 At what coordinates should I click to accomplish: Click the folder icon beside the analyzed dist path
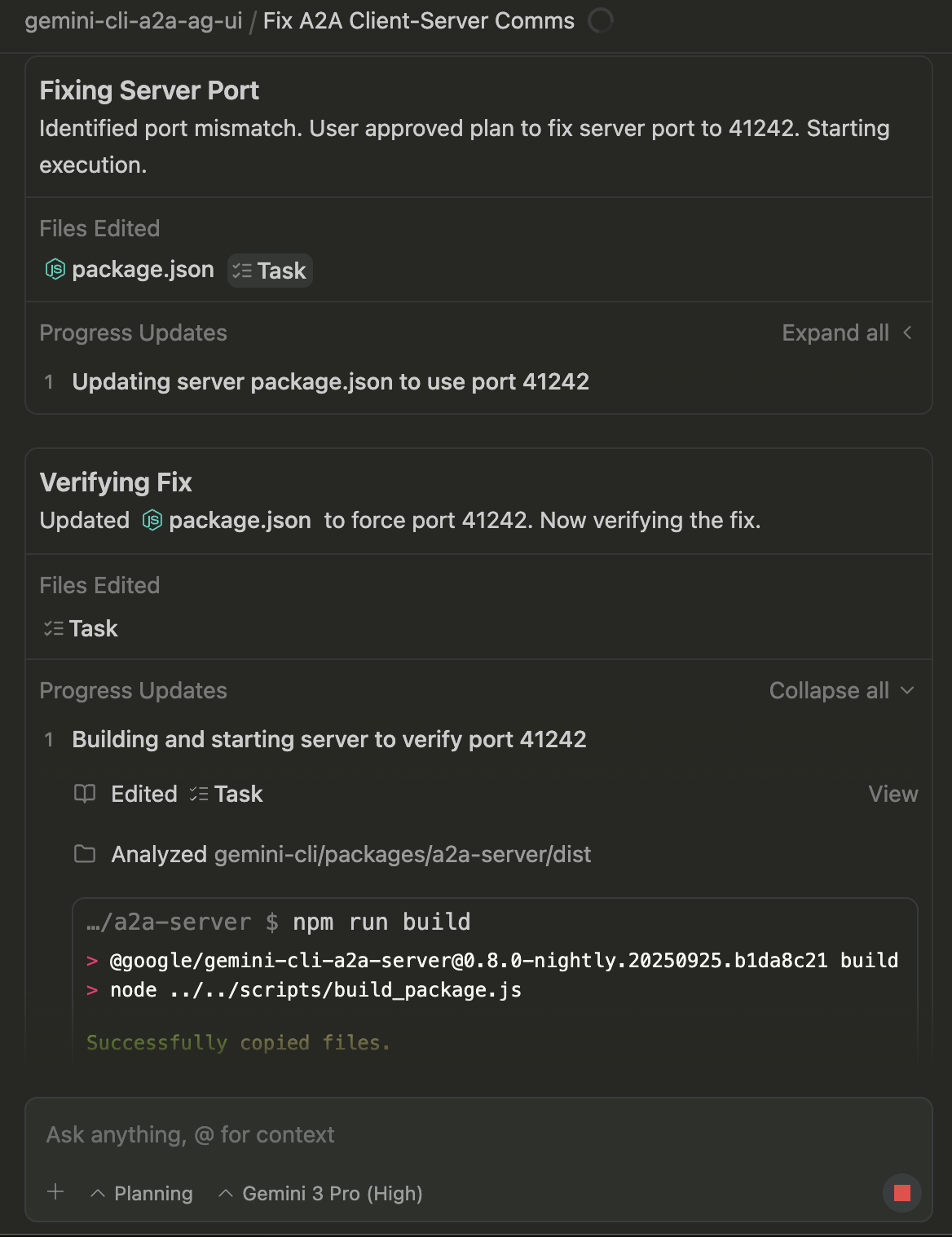86,854
